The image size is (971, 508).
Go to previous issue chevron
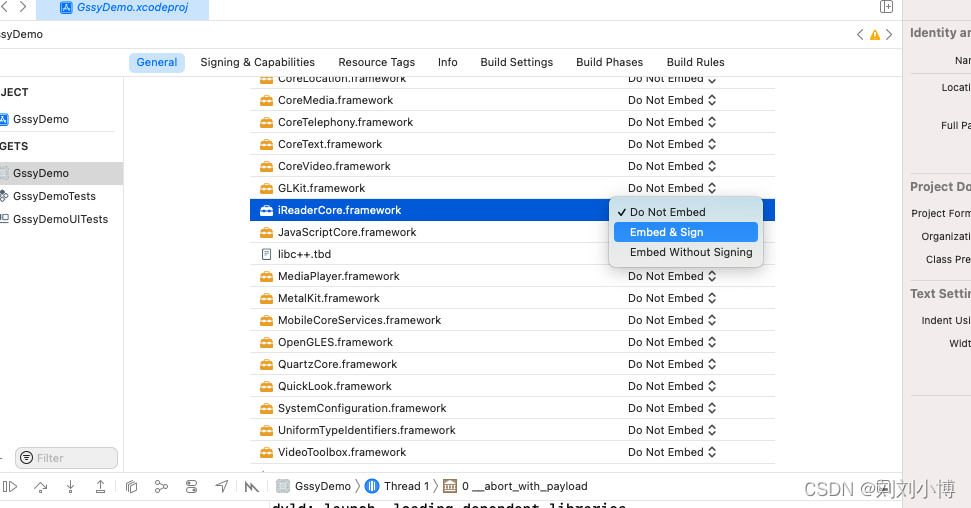pos(860,35)
